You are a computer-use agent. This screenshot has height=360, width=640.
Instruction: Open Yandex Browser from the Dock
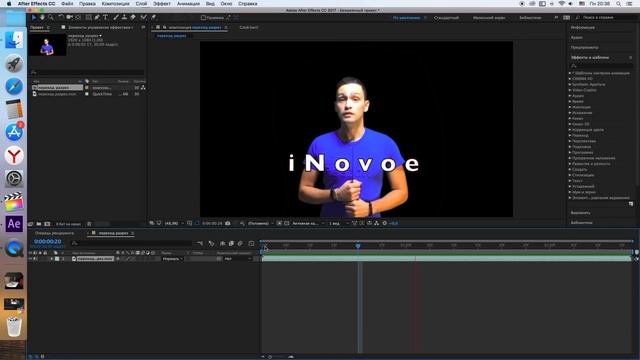(14, 156)
